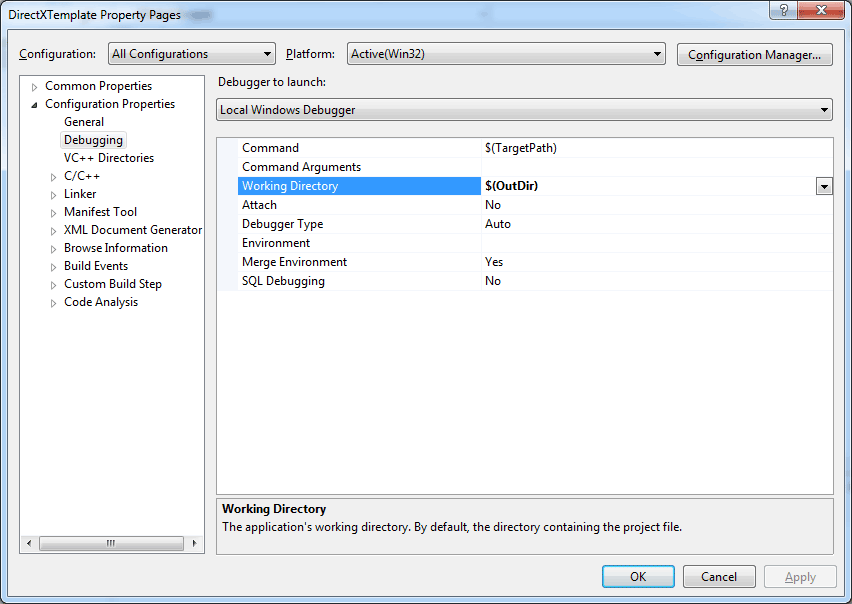Click the empty Environment value field
Viewport: 852px width, 604px height.
click(x=657, y=243)
